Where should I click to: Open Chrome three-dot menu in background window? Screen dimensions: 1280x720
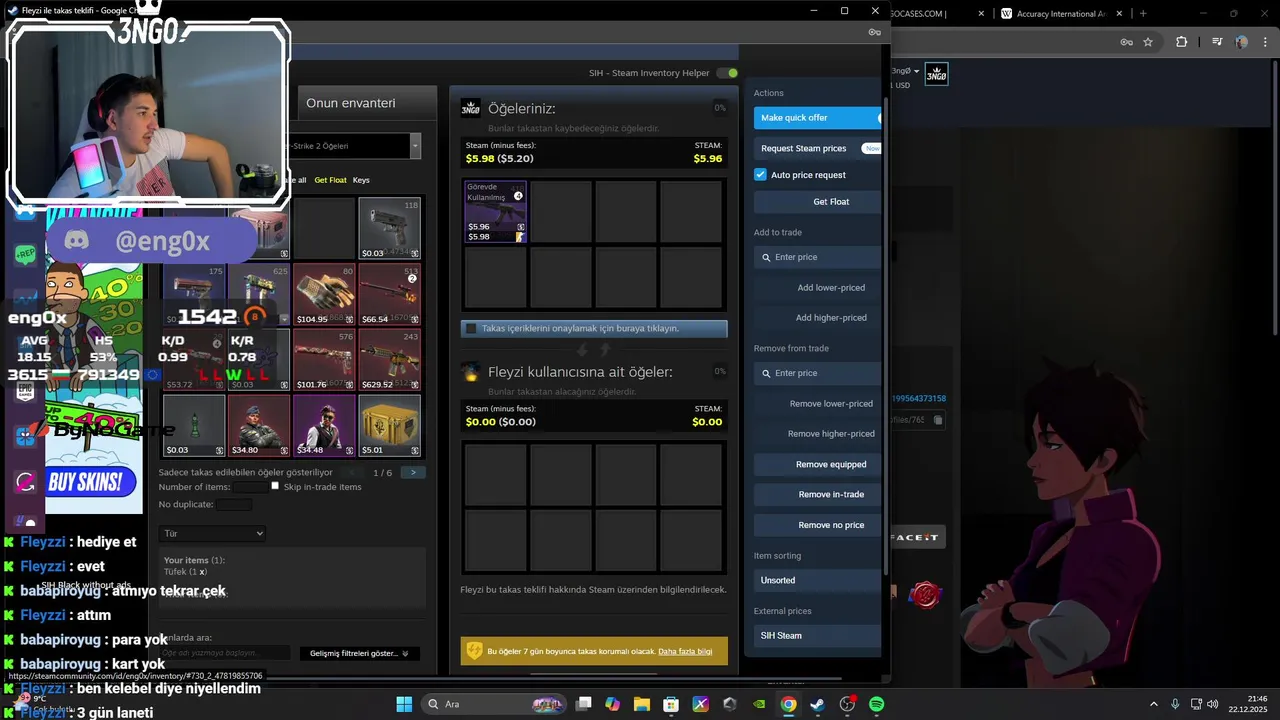[1265, 42]
